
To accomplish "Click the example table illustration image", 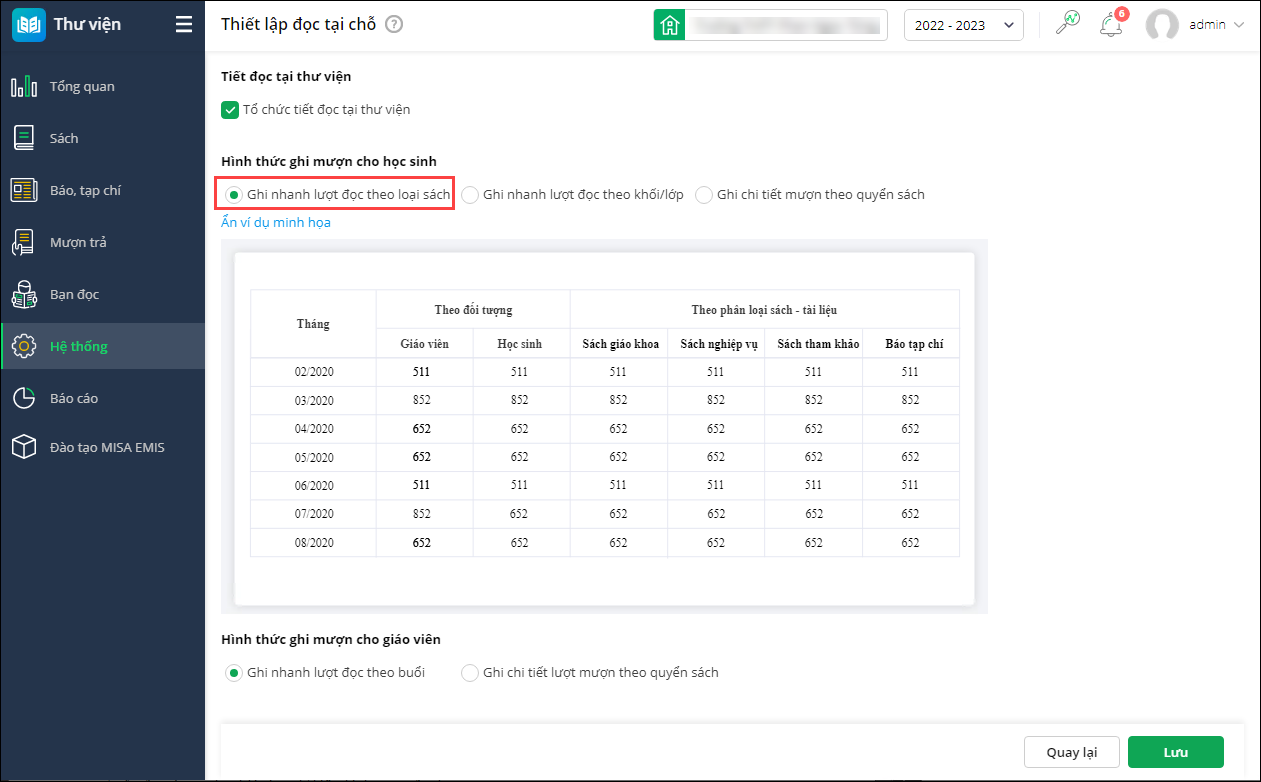I will (x=604, y=428).
